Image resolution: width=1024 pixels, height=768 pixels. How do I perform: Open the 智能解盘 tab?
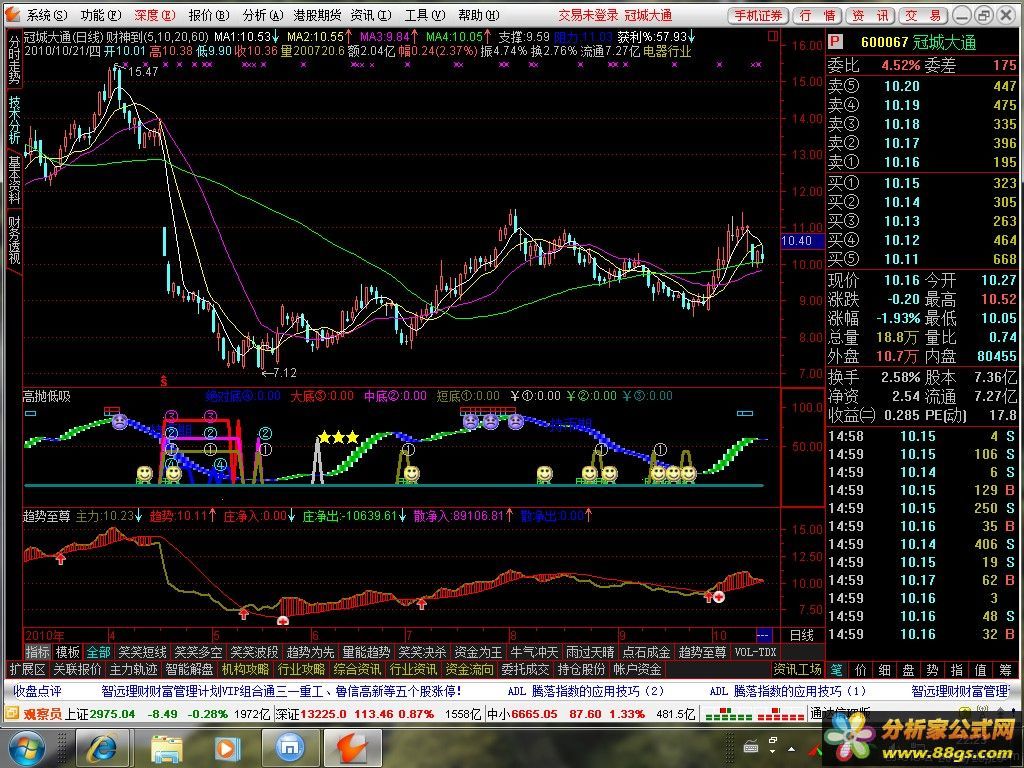tap(189, 669)
